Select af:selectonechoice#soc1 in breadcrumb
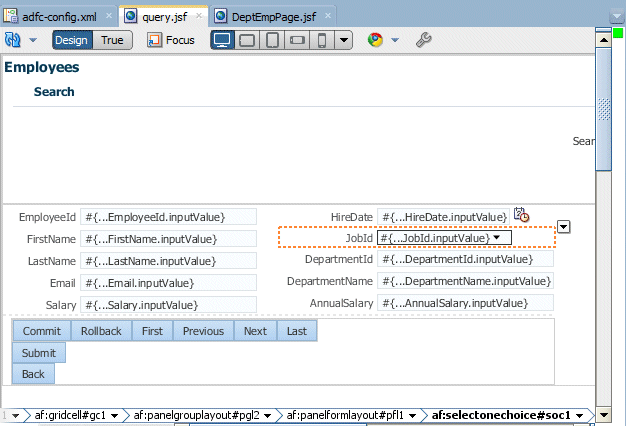This screenshot has width=626, height=426. tap(501, 416)
